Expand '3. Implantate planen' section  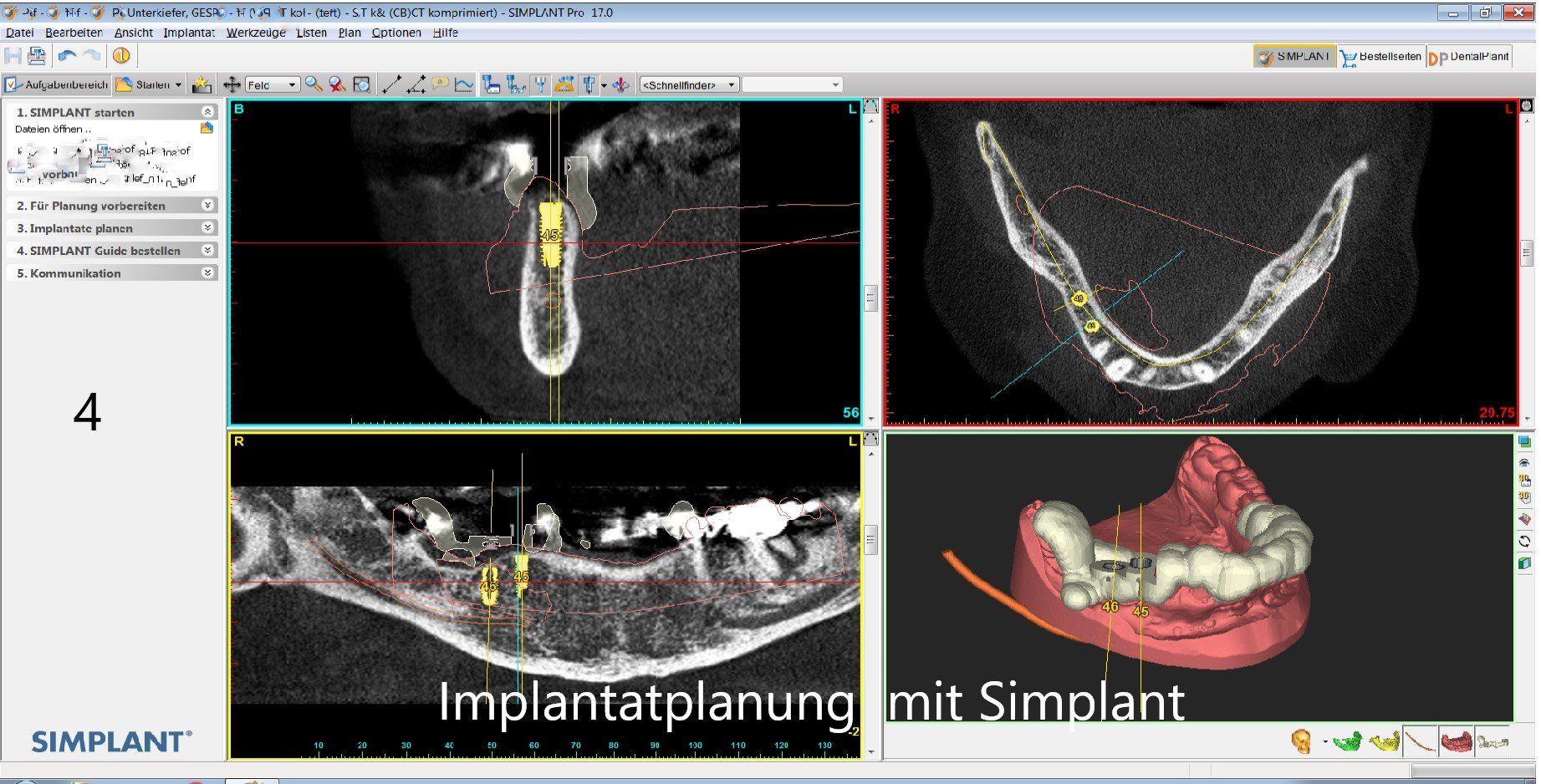[x=207, y=227]
